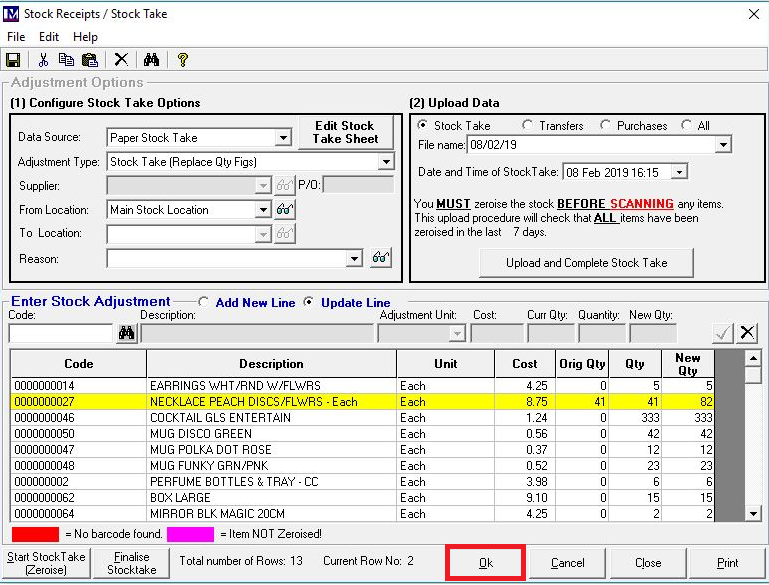Click the Paste clipboard toolbar icon
The width and height of the screenshot is (769, 585).
(89, 60)
